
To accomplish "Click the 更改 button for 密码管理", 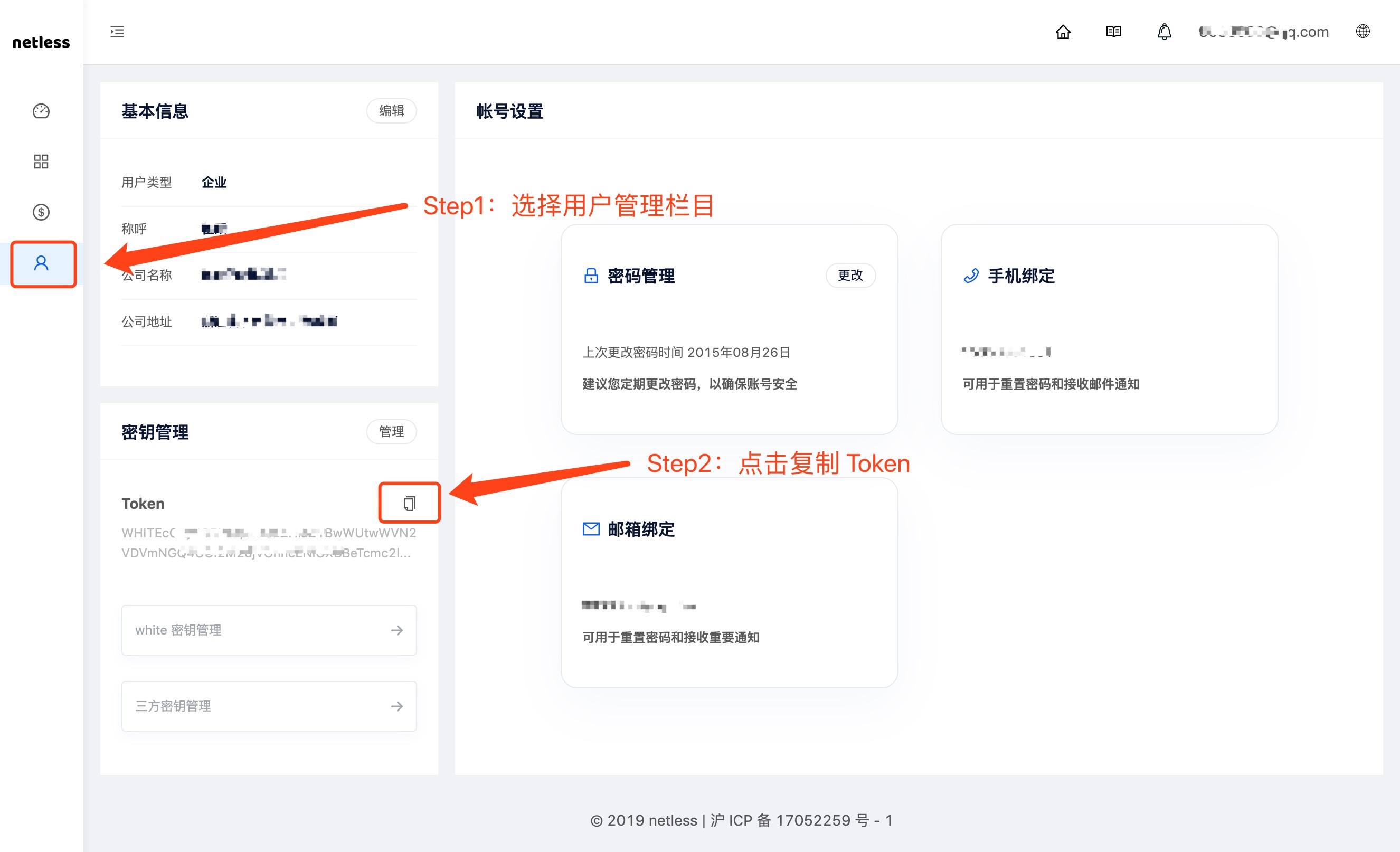I will [850, 276].
